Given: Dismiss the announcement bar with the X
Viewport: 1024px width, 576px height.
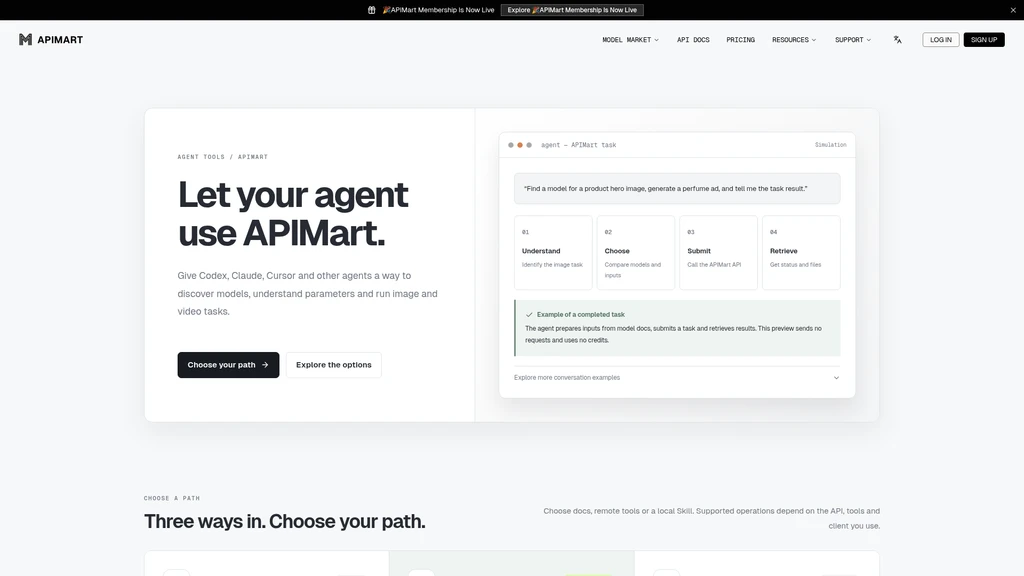Looking at the screenshot, I should [x=1013, y=10].
